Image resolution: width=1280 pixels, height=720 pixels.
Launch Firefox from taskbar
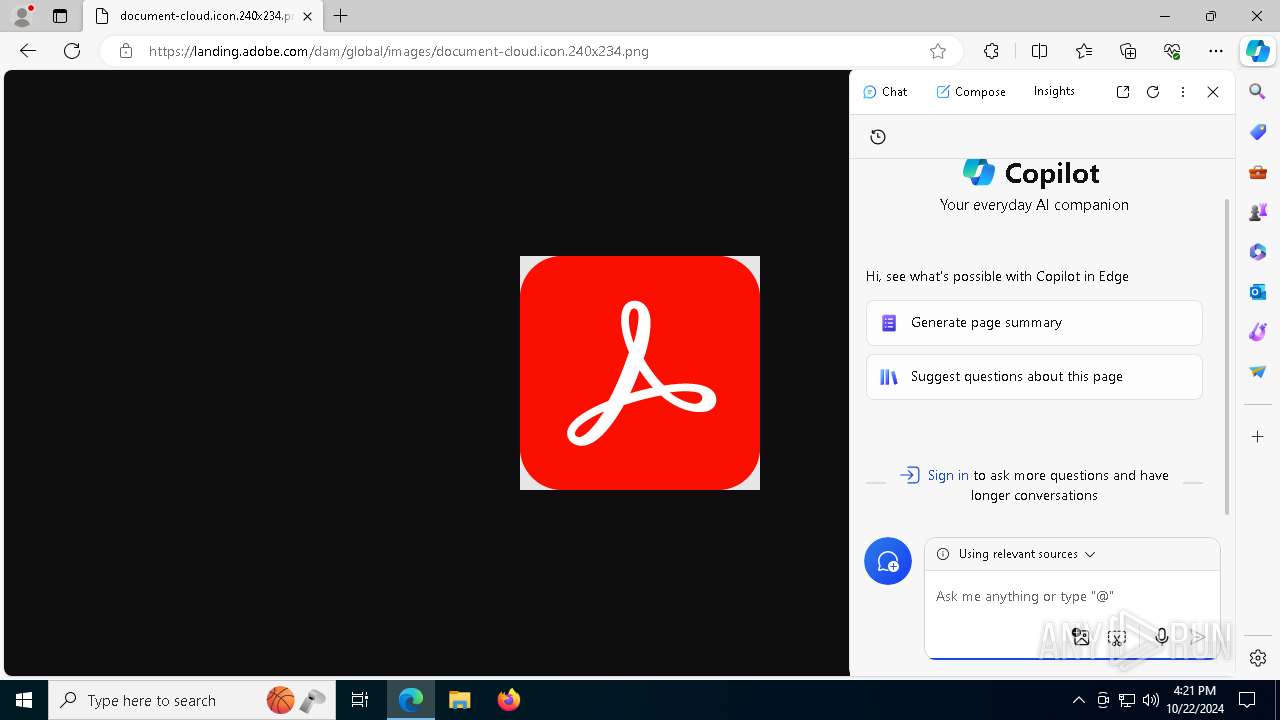509,700
